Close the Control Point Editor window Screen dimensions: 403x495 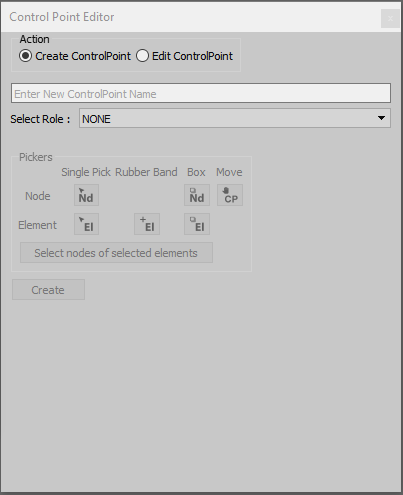coord(390,19)
